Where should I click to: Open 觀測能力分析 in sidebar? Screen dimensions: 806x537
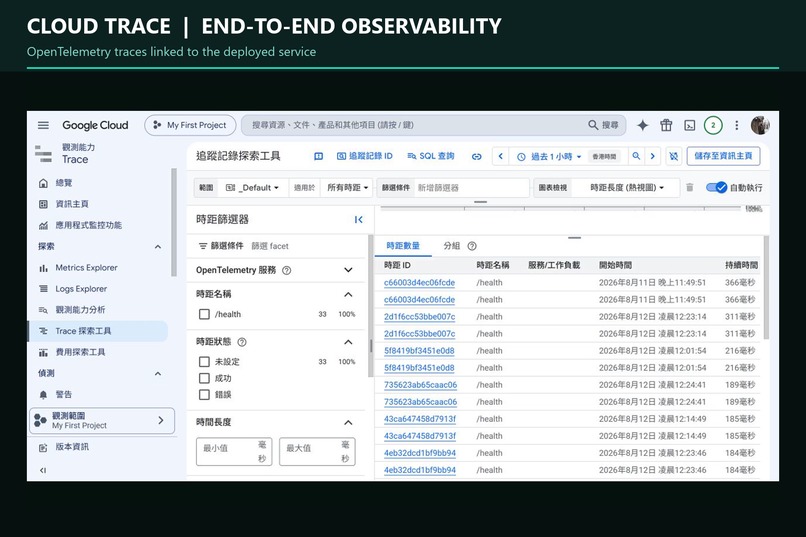(80, 310)
